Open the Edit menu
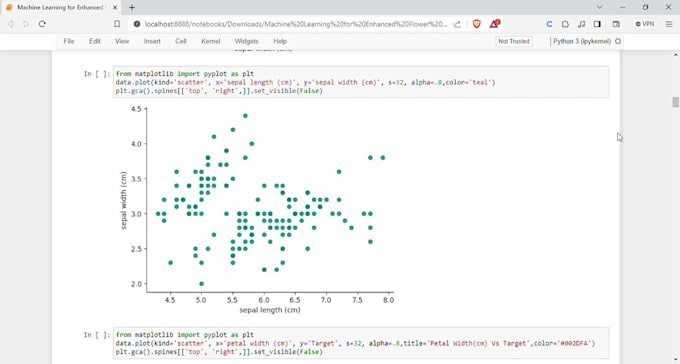This screenshot has width=680, height=364. pyautogui.click(x=95, y=41)
